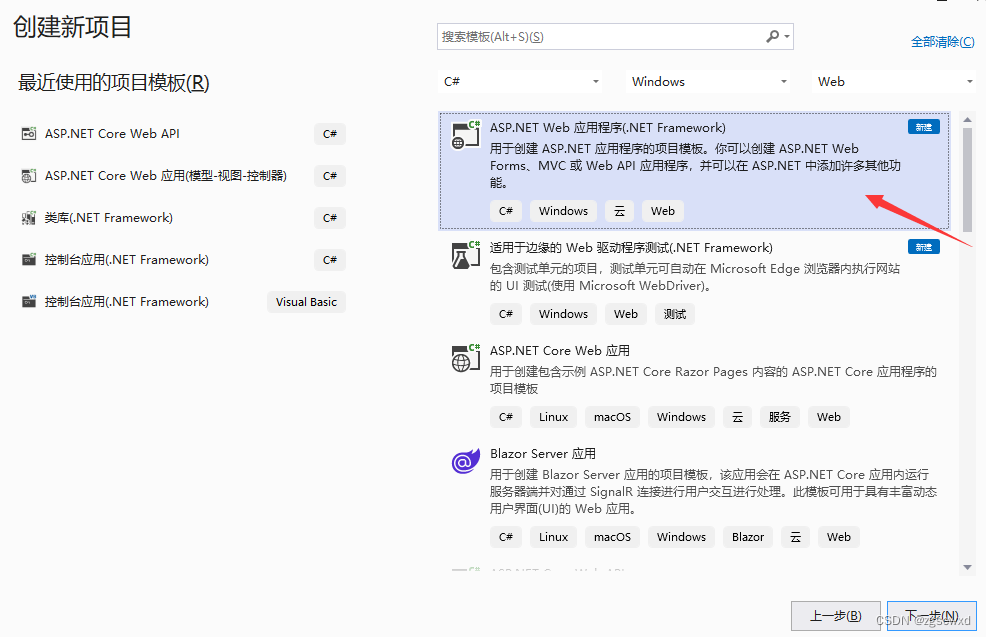Click macOS tag under Blazor Server 应用
This screenshot has width=986, height=637.
pos(612,537)
